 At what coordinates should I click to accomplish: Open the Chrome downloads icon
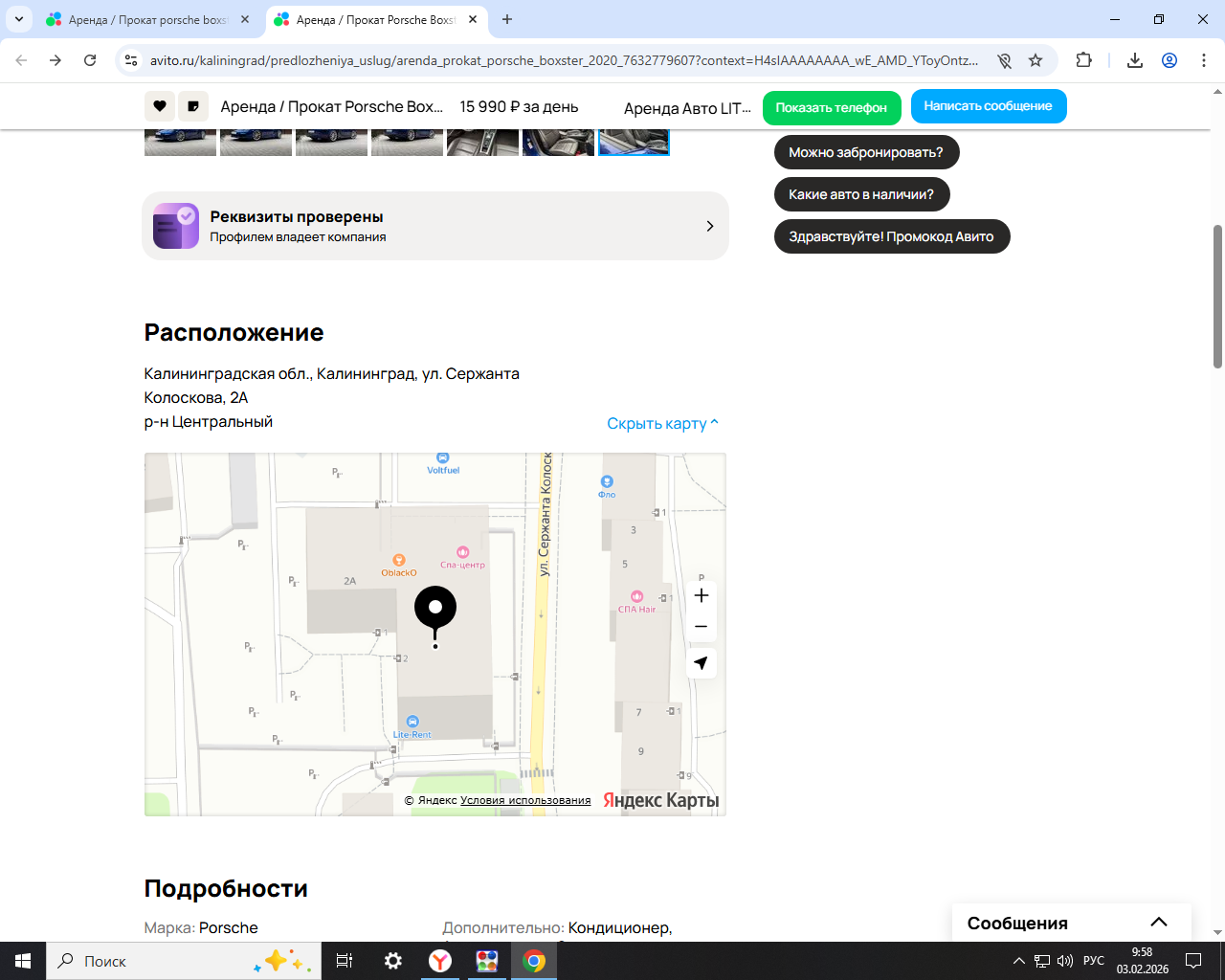click(1135, 60)
